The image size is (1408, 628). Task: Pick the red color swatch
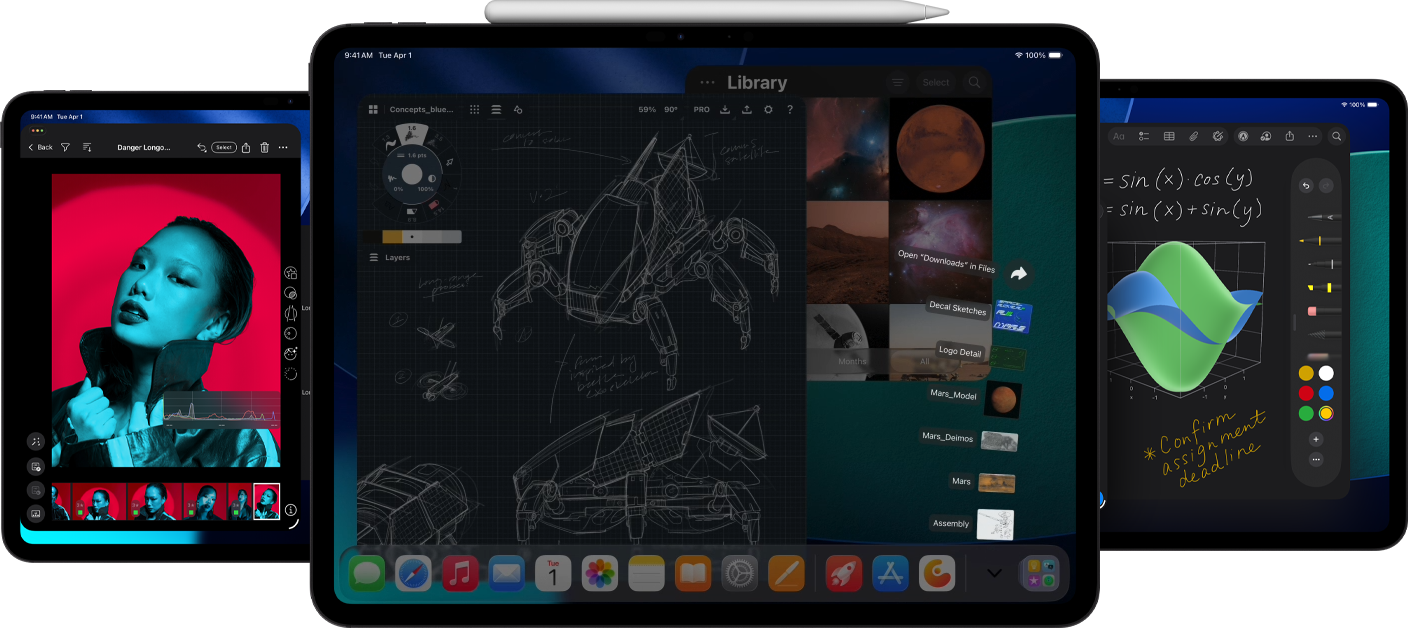point(1306,393)
